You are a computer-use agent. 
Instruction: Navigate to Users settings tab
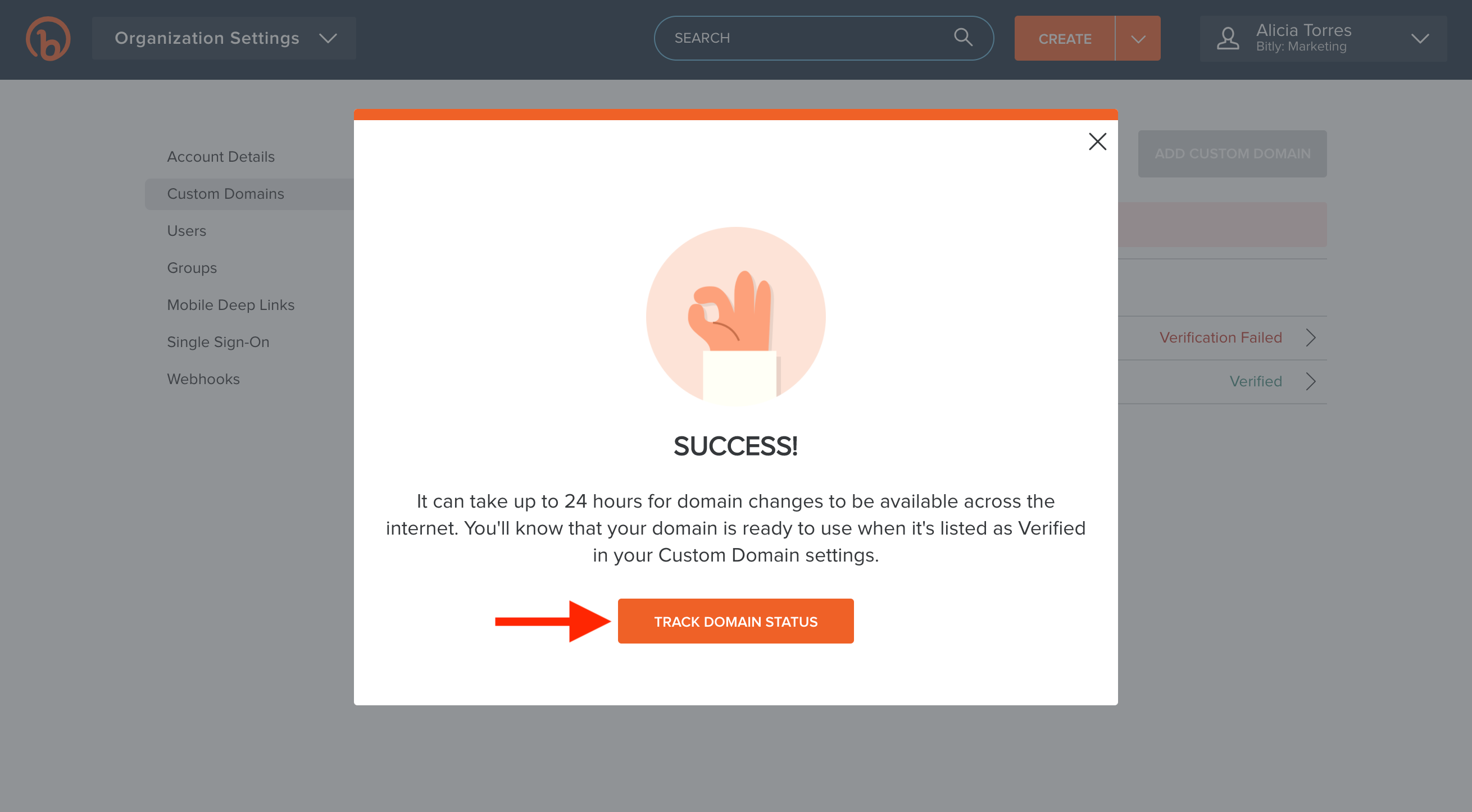tap(187, 230)
